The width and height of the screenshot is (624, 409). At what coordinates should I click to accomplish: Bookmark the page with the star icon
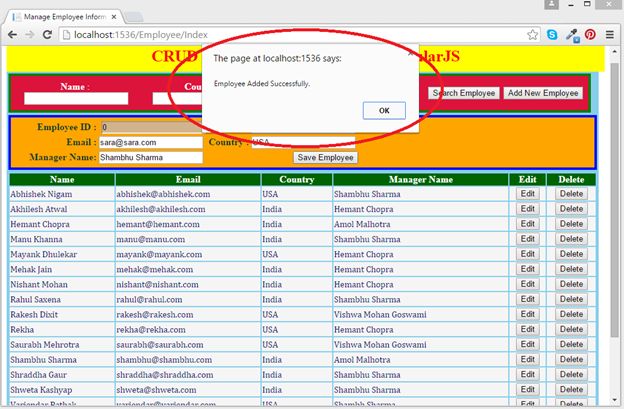532,35
